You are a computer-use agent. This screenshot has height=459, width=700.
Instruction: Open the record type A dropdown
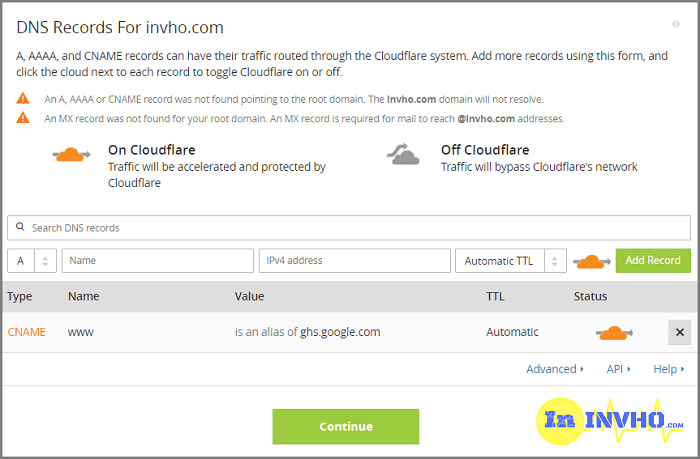[31, 261]
